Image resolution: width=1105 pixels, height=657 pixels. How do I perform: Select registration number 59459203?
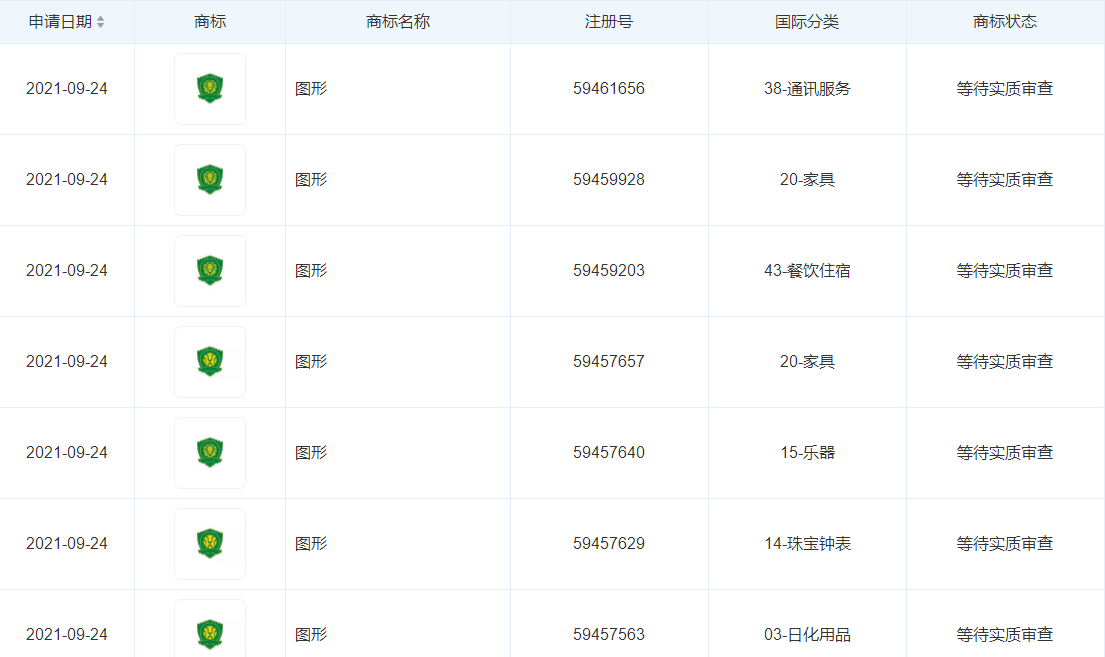coord(609,271)
